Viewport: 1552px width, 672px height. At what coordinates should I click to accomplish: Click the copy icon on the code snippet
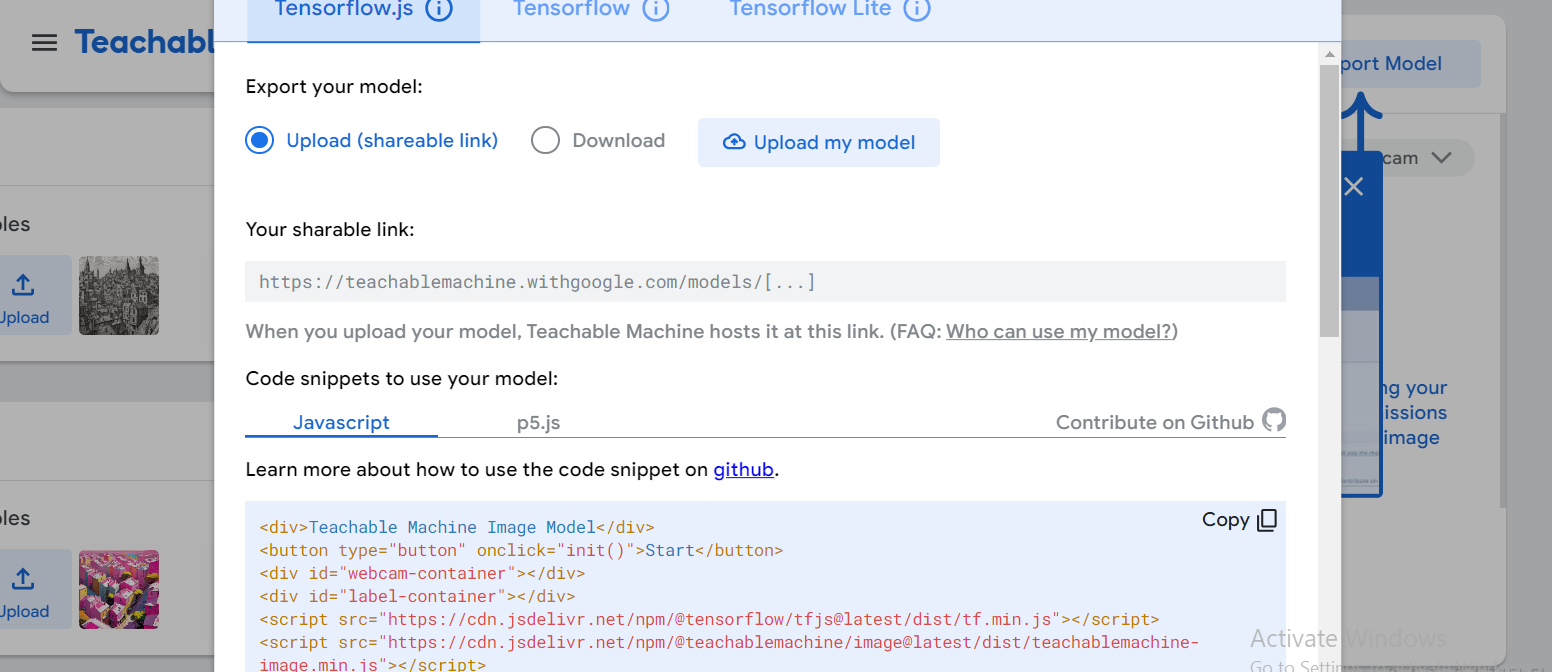click(x=1267, y=520)
